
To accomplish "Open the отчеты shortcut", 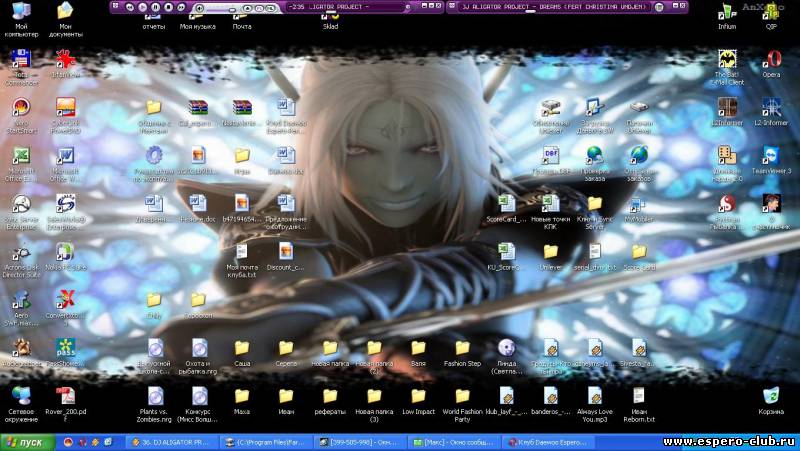I will point(154,21).
